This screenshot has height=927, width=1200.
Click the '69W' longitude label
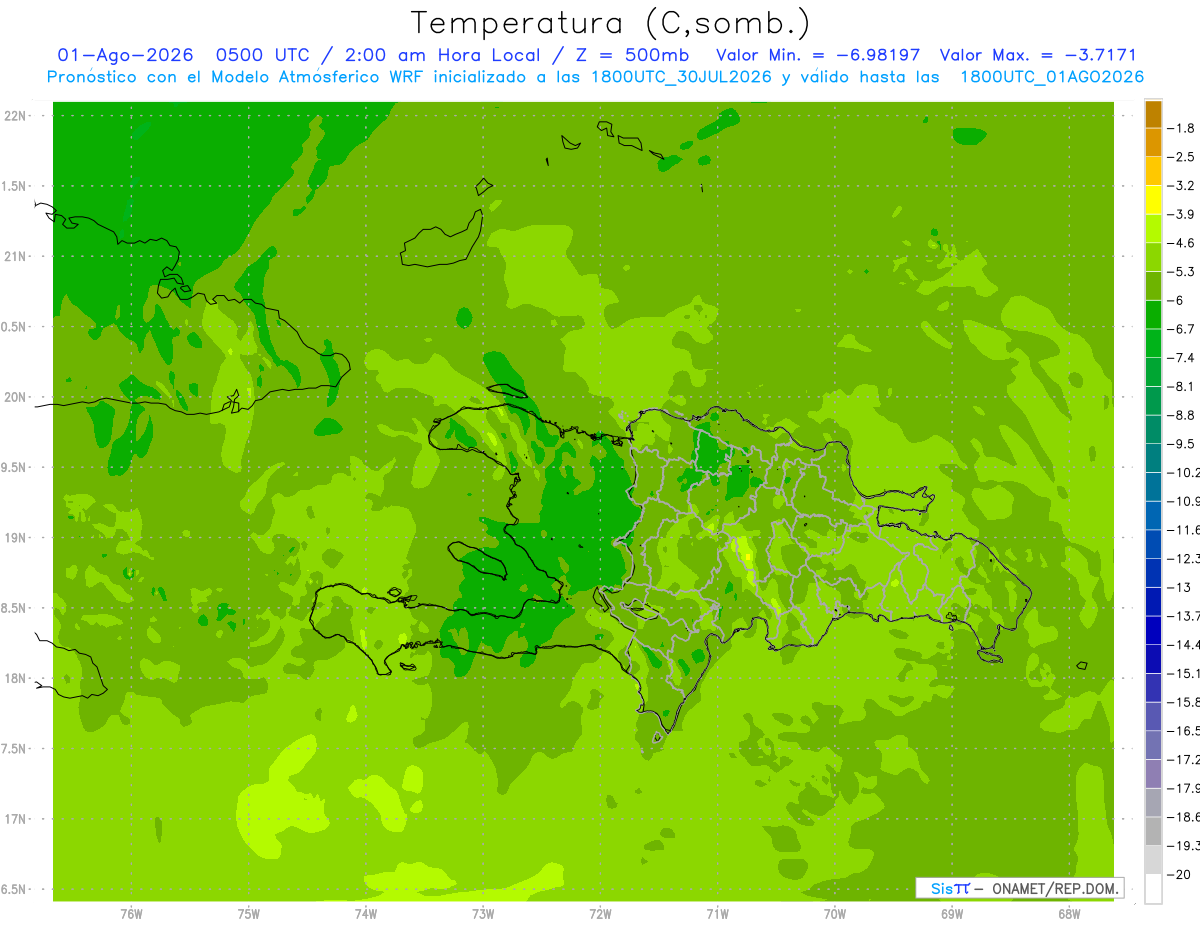pos(951,913)
